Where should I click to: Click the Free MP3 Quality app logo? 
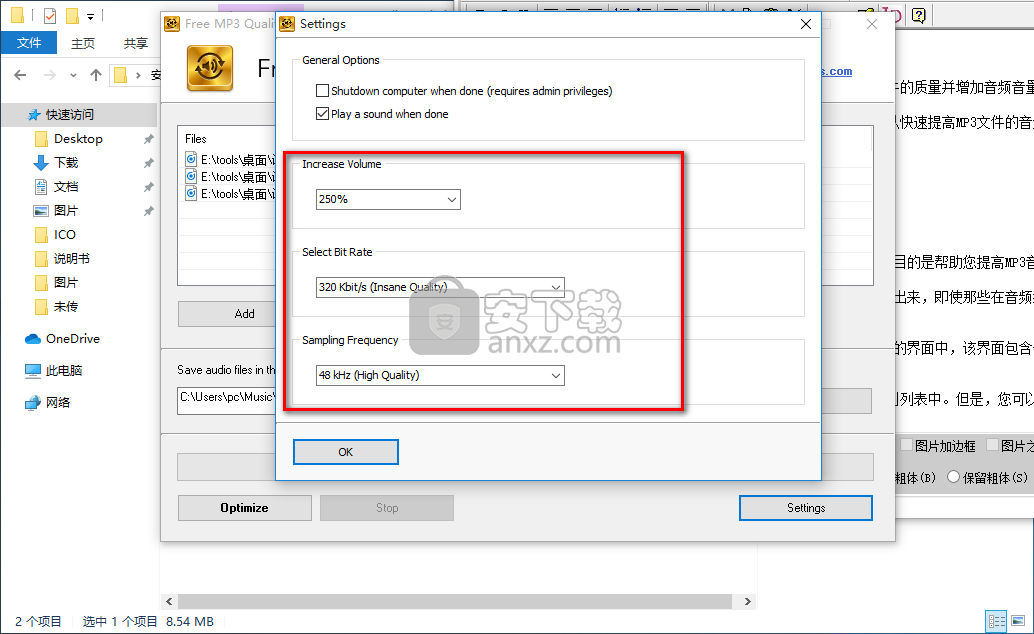[x=210, y=68]
